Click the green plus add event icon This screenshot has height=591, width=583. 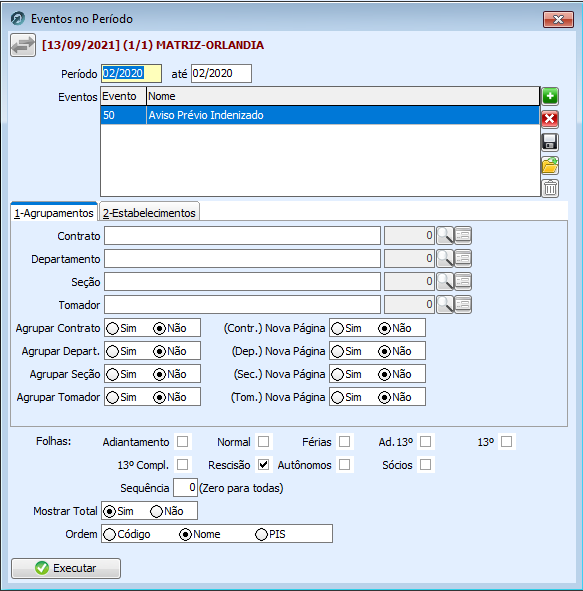tap(550, 96)
